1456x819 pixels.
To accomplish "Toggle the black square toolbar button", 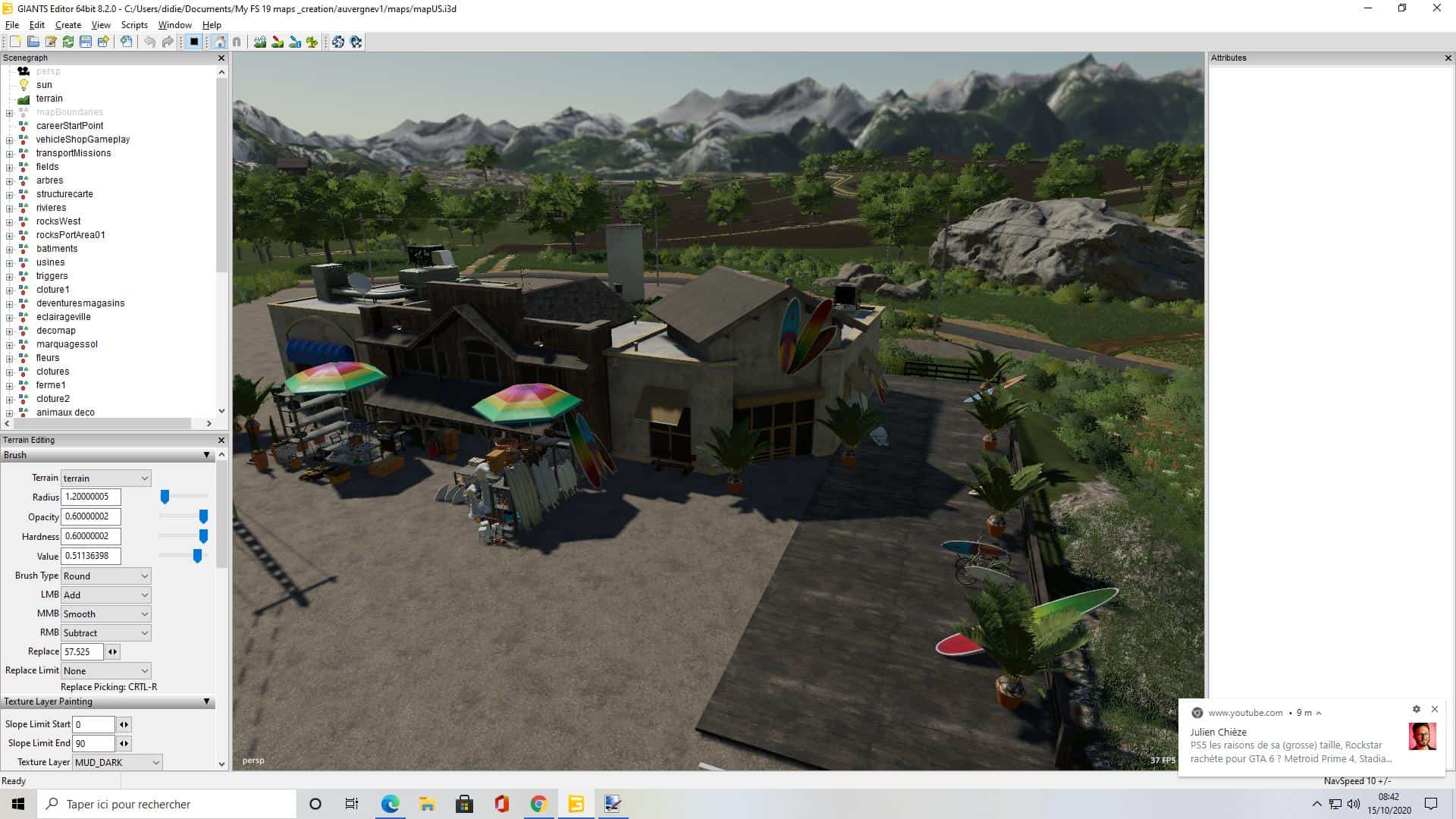I will (194, 42).
